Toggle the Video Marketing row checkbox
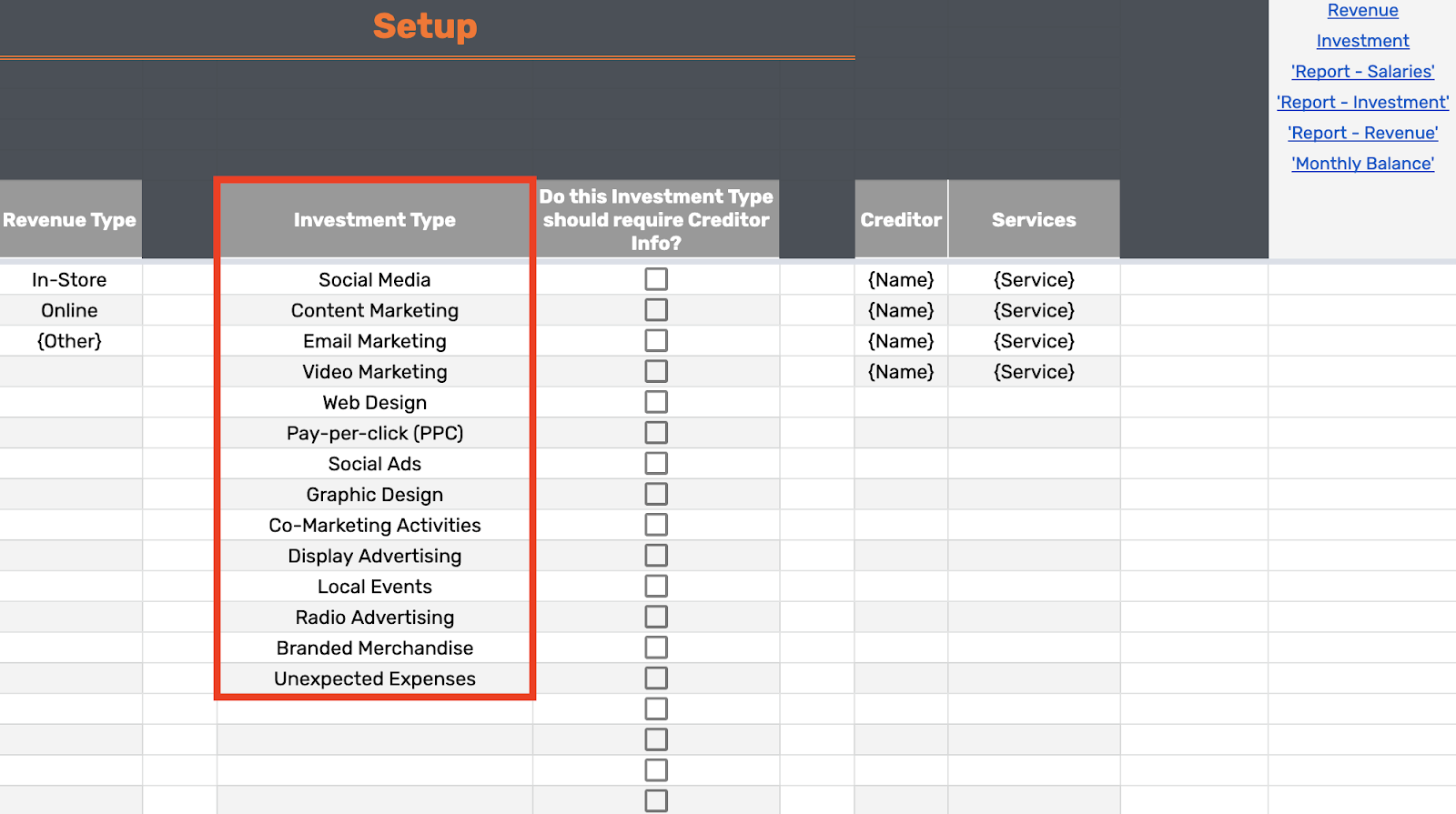 coord(656,371)
